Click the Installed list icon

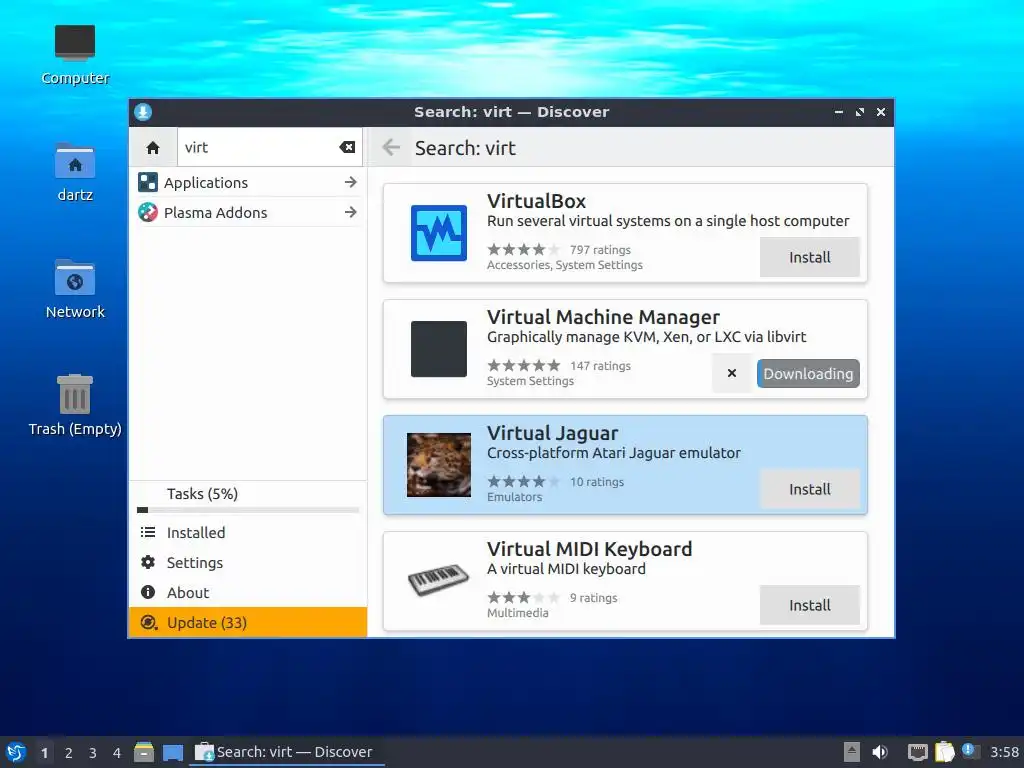pyautogui.click(x=148, y=532)
